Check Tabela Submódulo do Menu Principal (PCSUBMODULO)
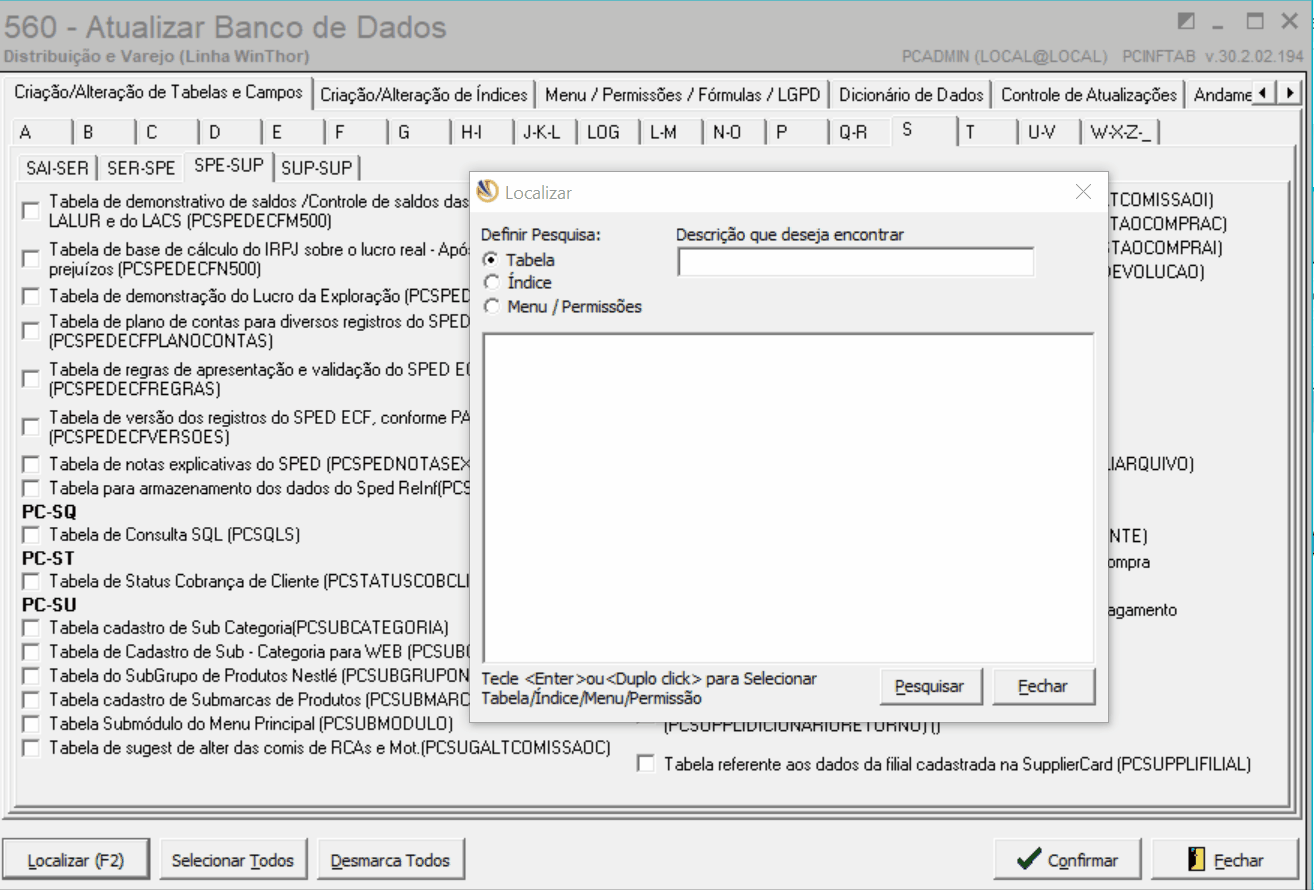The width and height of the screenshot is (1314, 890). point(31,723)
